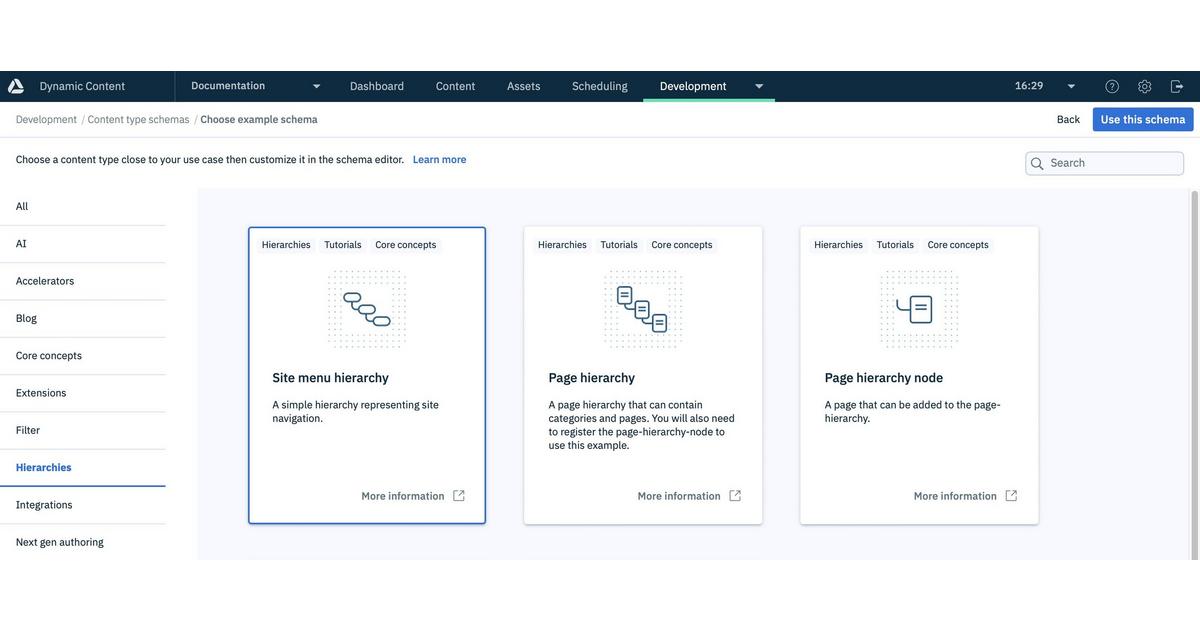Click the Page hierarchy illustration icon
This screenshot has height=630, width=1200.
pyautogui.click(x=643, y=309)
